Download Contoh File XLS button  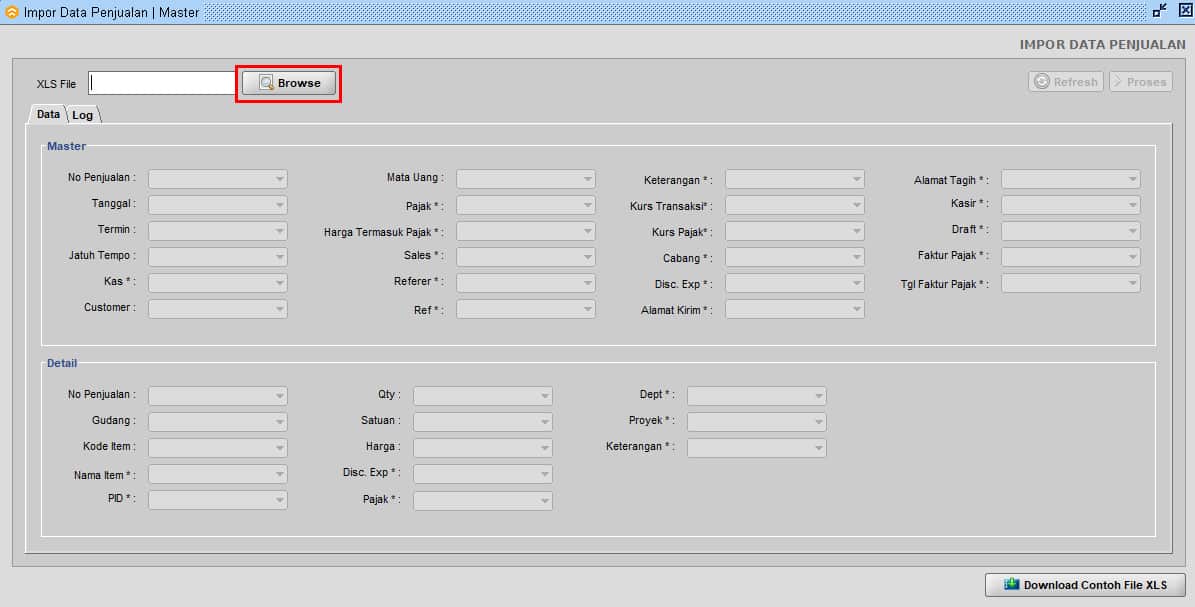[x=1084, y=585]
